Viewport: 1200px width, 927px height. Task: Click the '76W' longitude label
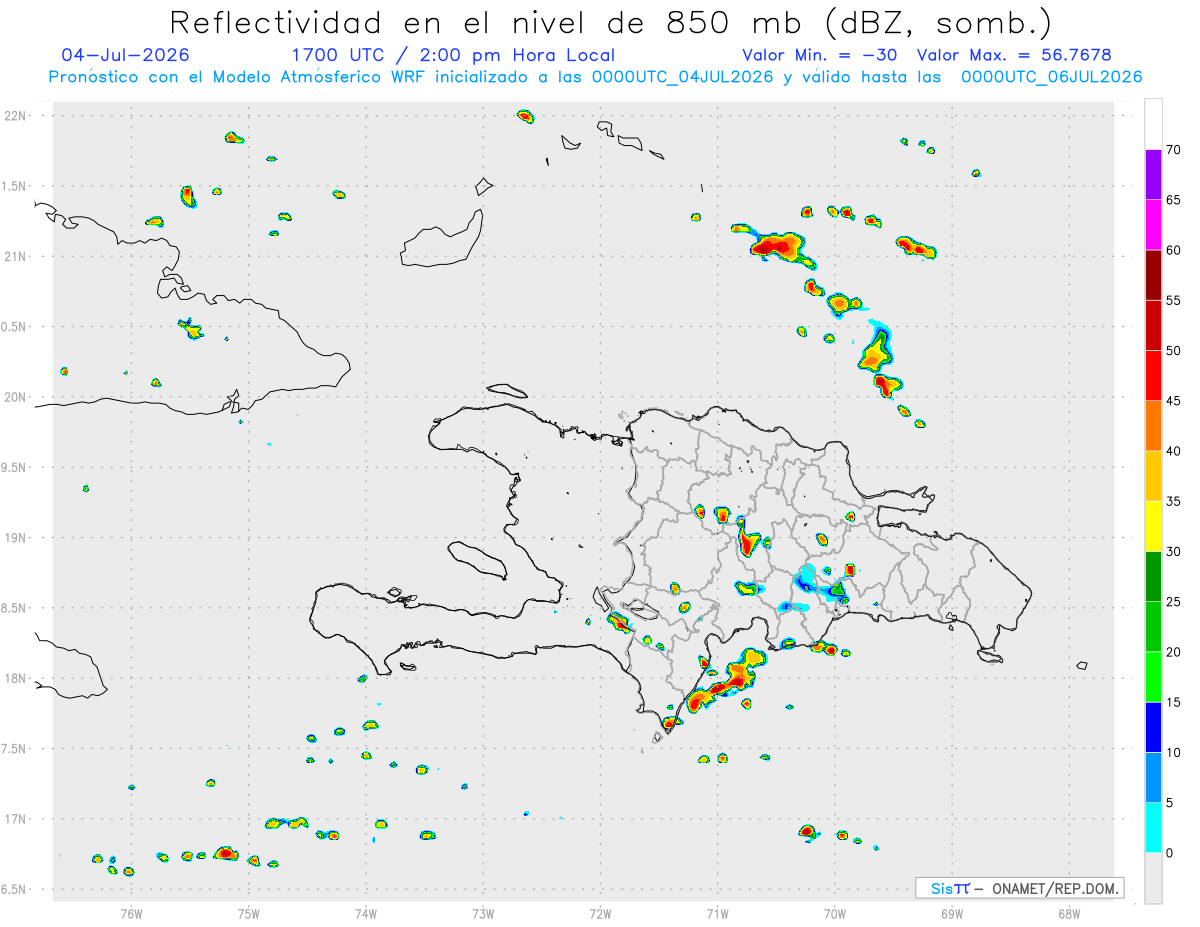(x=131, y=913)
